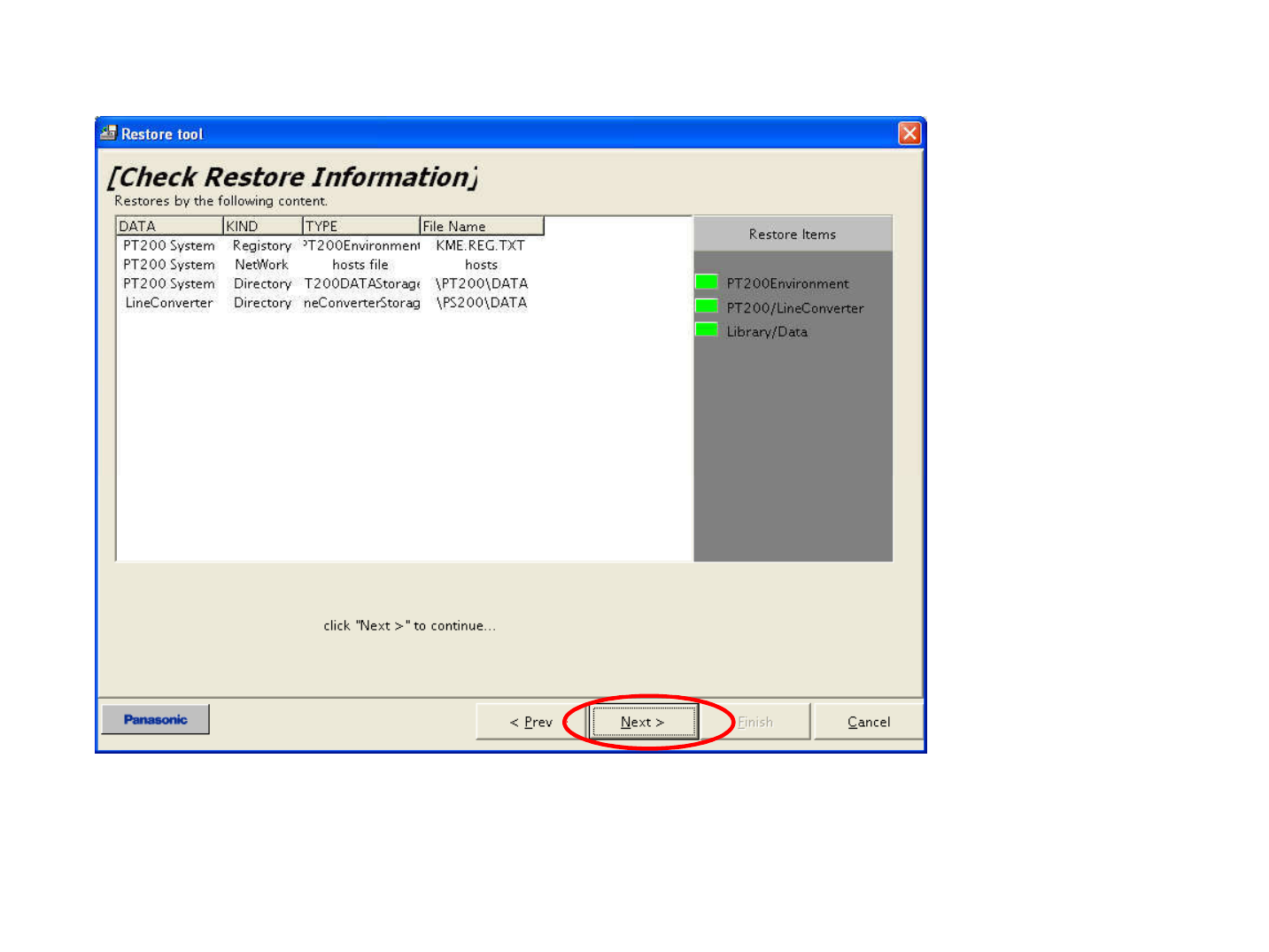Image resolution: width=1269 pixels, height=952 pixels.
Task: Select the green indicator beside PT200/LineConverter
Action: [707, 306]
